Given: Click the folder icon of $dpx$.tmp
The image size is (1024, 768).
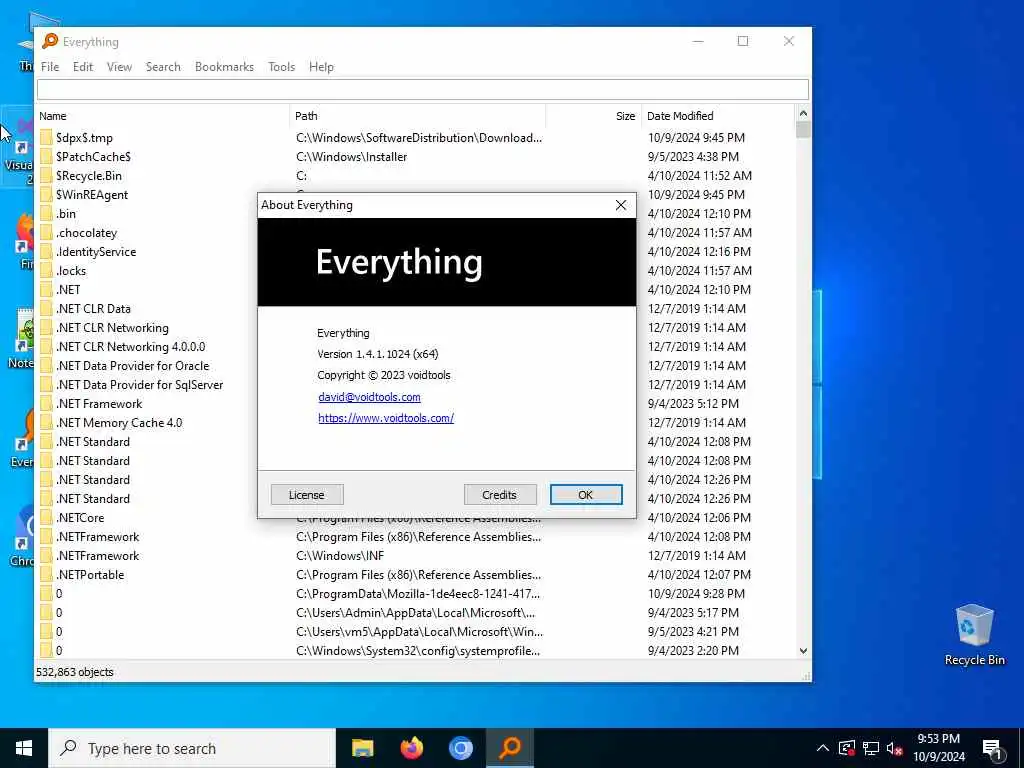Looking at the screenshot, I should [x=46, y=138].
